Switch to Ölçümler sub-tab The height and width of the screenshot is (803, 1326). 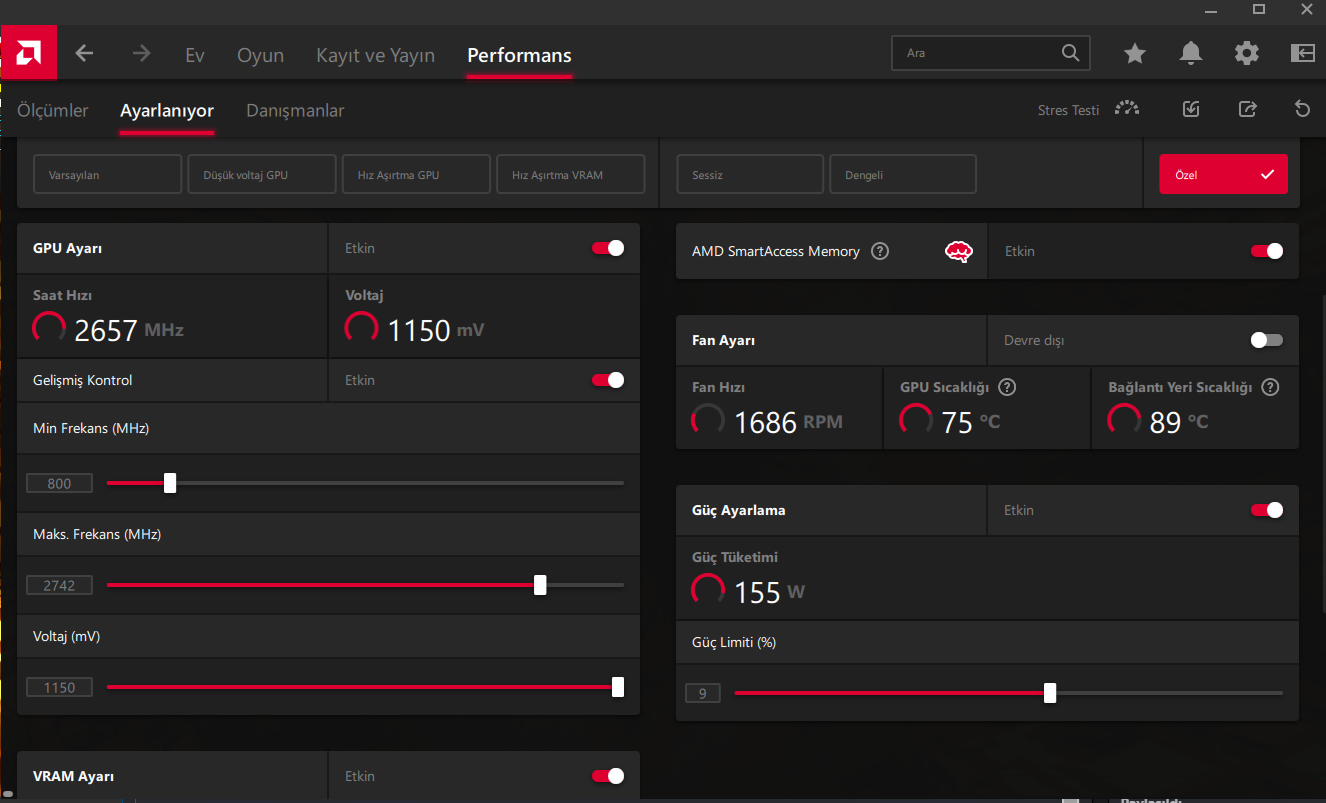pyautogui.click(x=53, y=110)
